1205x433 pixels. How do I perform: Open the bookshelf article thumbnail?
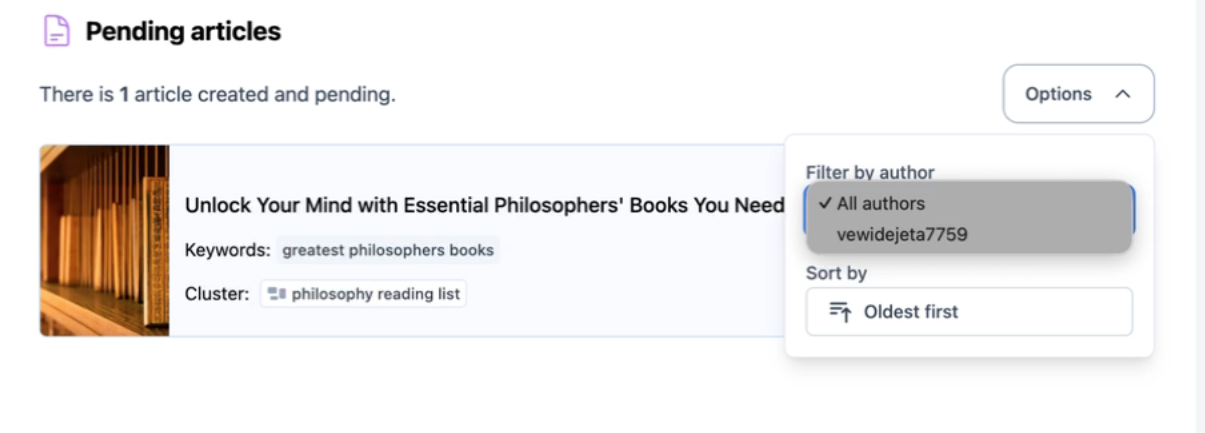tap(105, 240)
